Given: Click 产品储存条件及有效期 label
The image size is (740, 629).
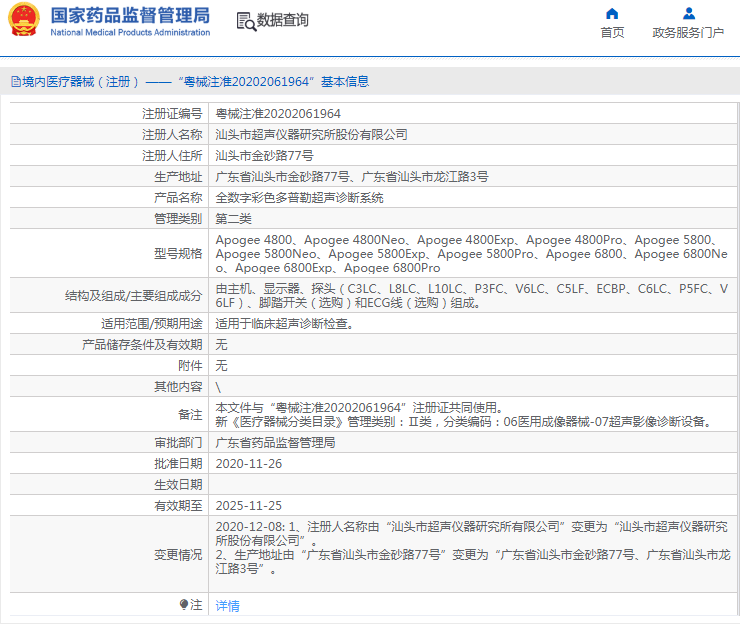Looking at the screenshot, I should point(142,345).
